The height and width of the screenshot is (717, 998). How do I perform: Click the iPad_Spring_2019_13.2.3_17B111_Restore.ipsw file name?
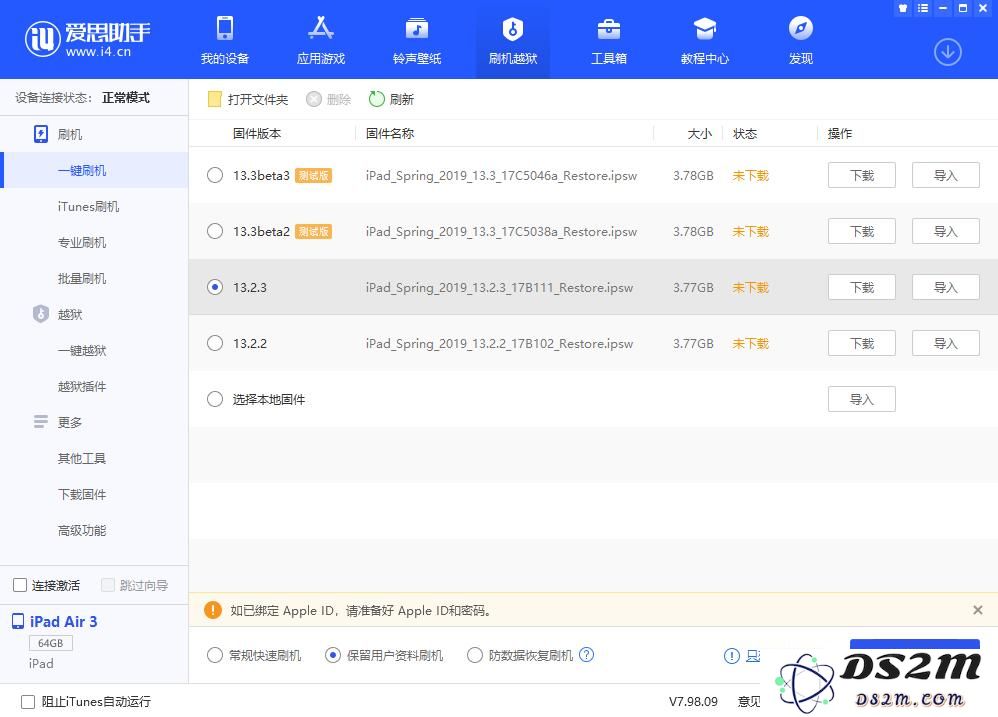tap(500, 288)
